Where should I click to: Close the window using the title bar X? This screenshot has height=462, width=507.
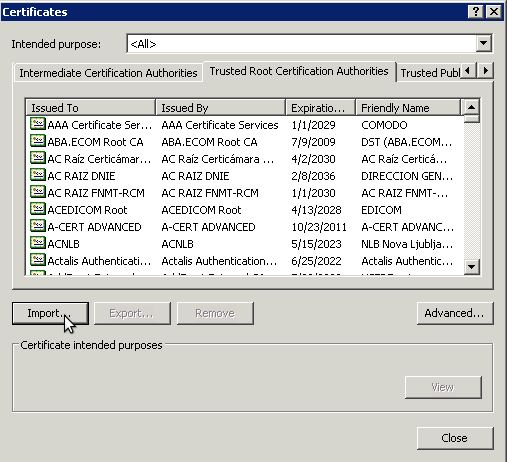tap(494, 12)
